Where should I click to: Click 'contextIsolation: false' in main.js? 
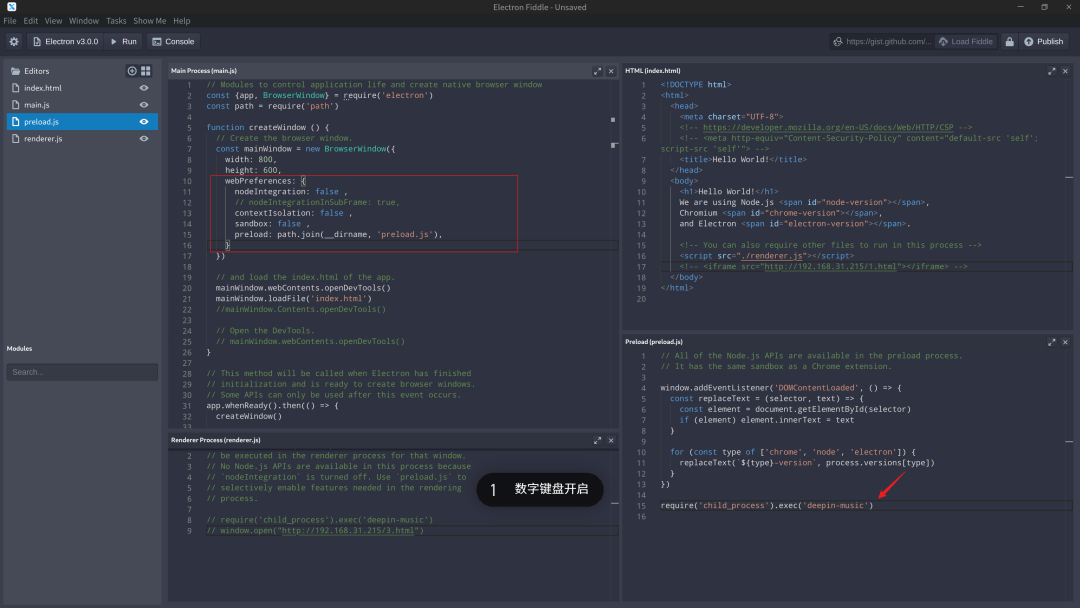289,213
